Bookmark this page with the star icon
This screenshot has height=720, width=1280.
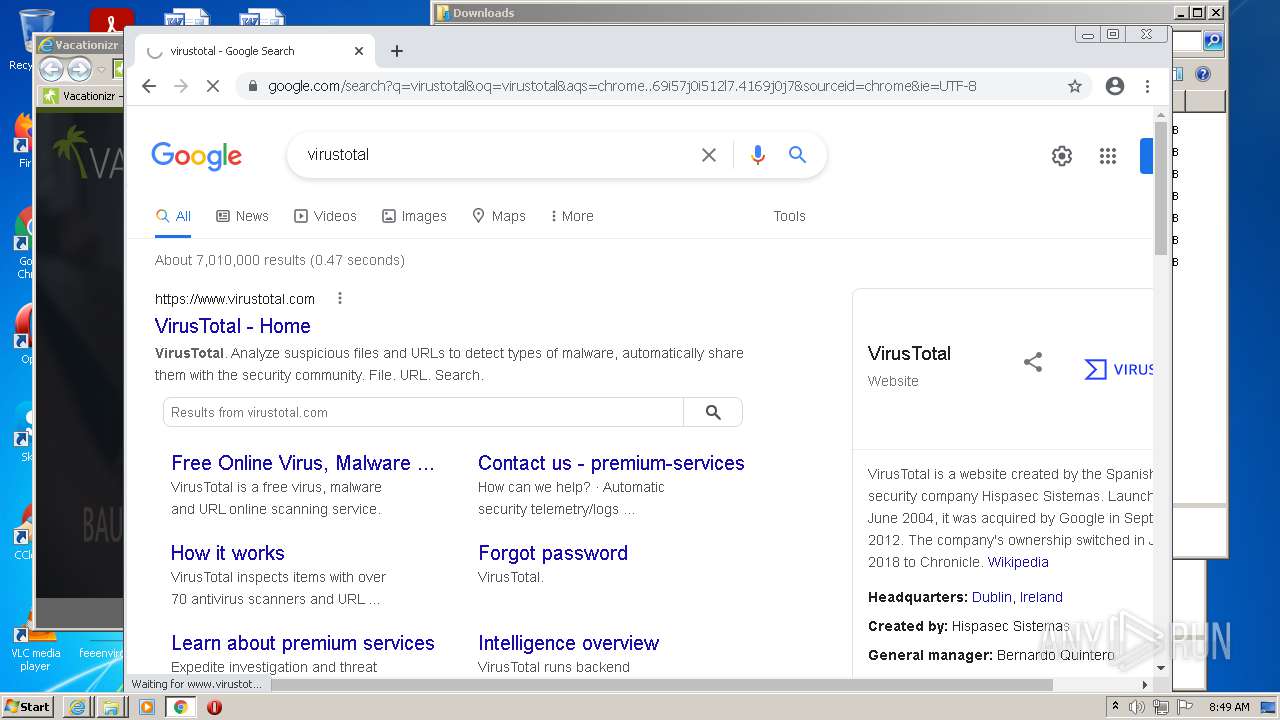1075,86
